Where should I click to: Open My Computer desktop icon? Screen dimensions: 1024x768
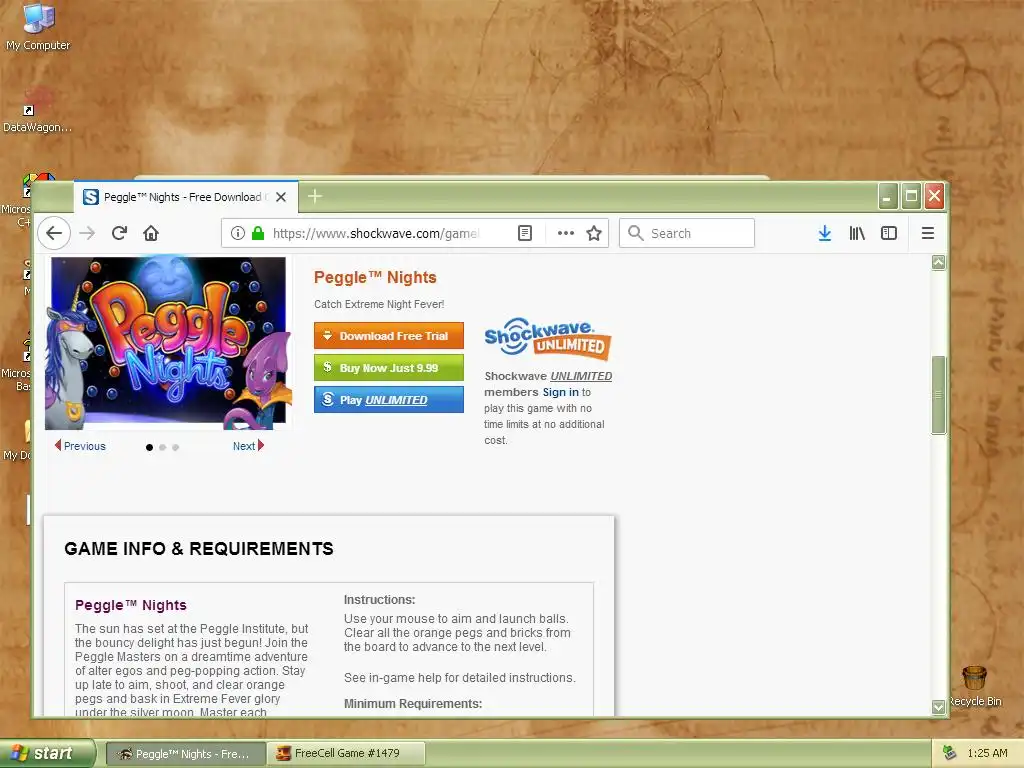click(x=38, y=27)
